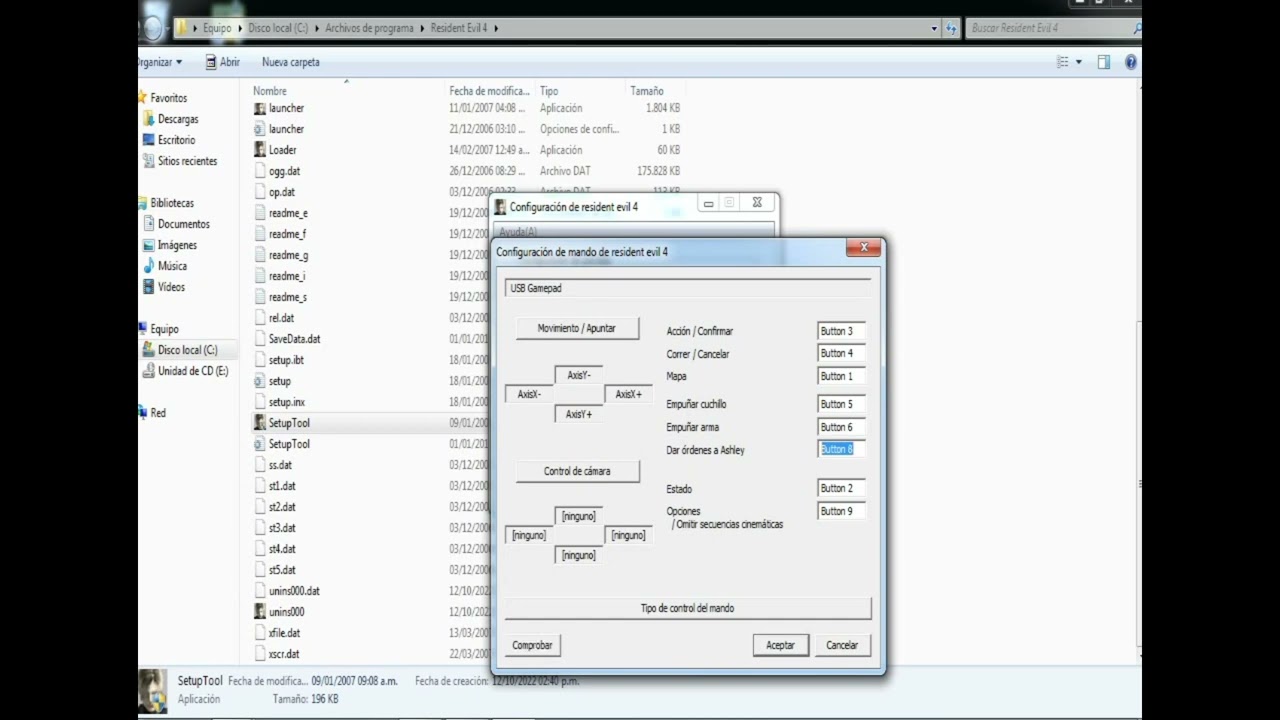The image size is (1280, 720).
Task: Click the Empuñar cuchillo Button 5 field
Action: pos(841,404)
